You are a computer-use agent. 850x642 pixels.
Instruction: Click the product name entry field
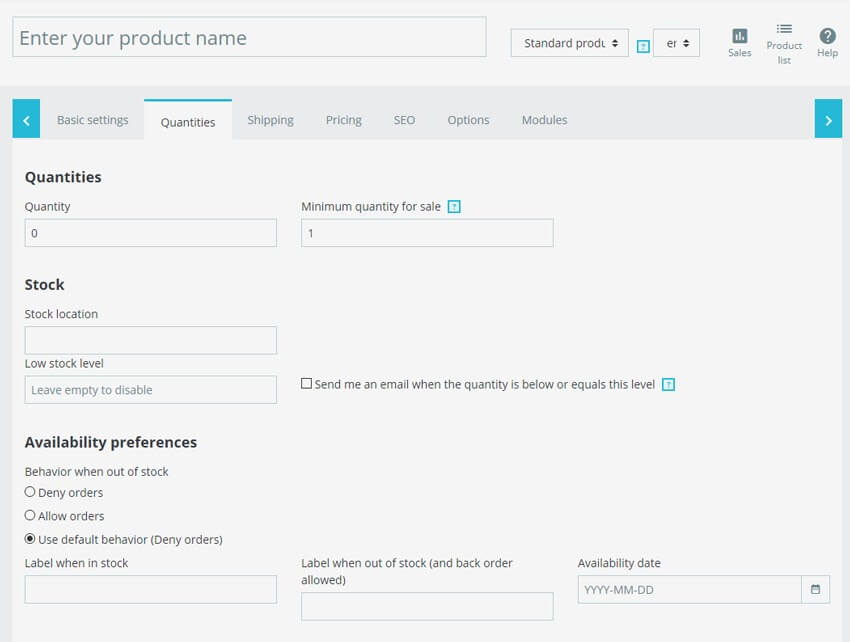click(248, 37)
